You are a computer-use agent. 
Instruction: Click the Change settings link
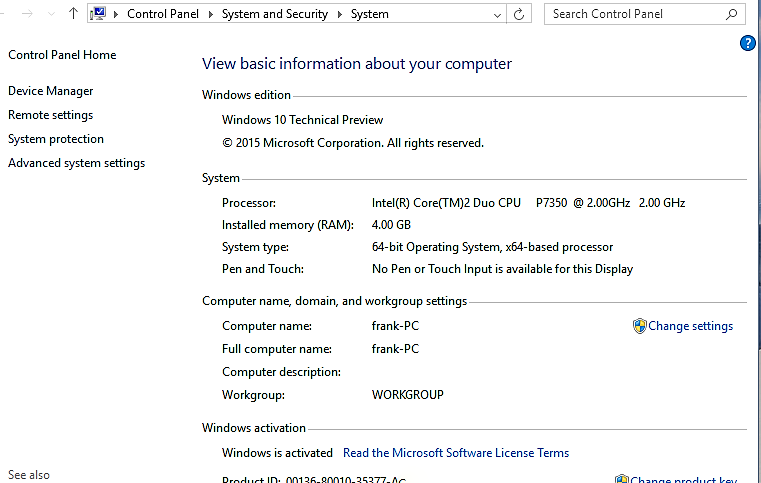[x=690, y=326]
